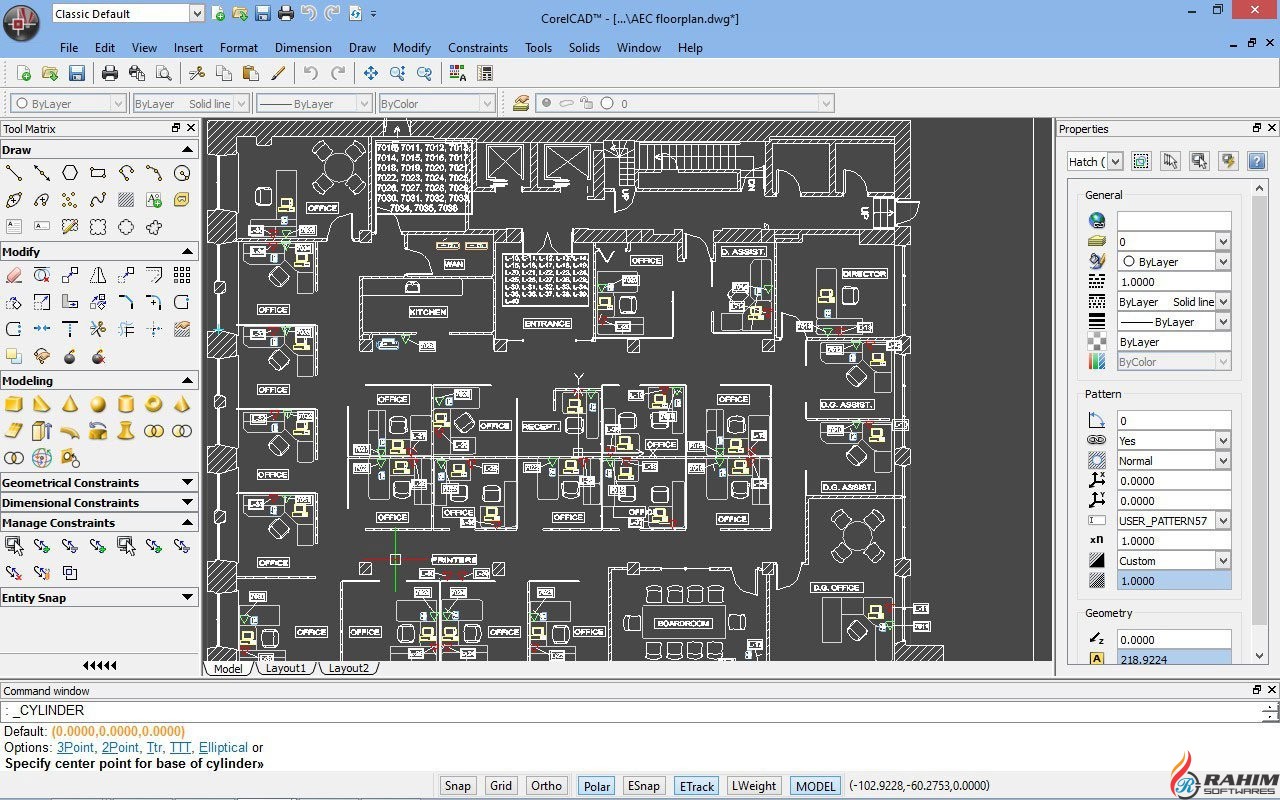Select the Line tool in Draw panel
The image size is (1280, 800).
pyautogui.click(x=14, y=173)
